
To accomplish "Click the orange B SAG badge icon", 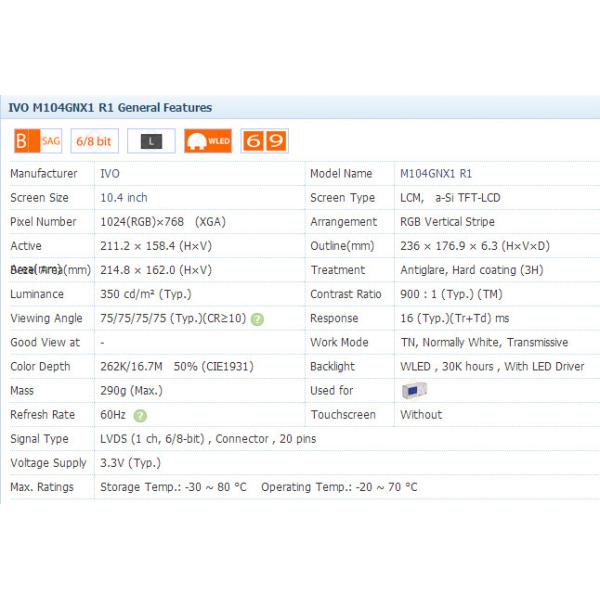I will tap(38, 141).
